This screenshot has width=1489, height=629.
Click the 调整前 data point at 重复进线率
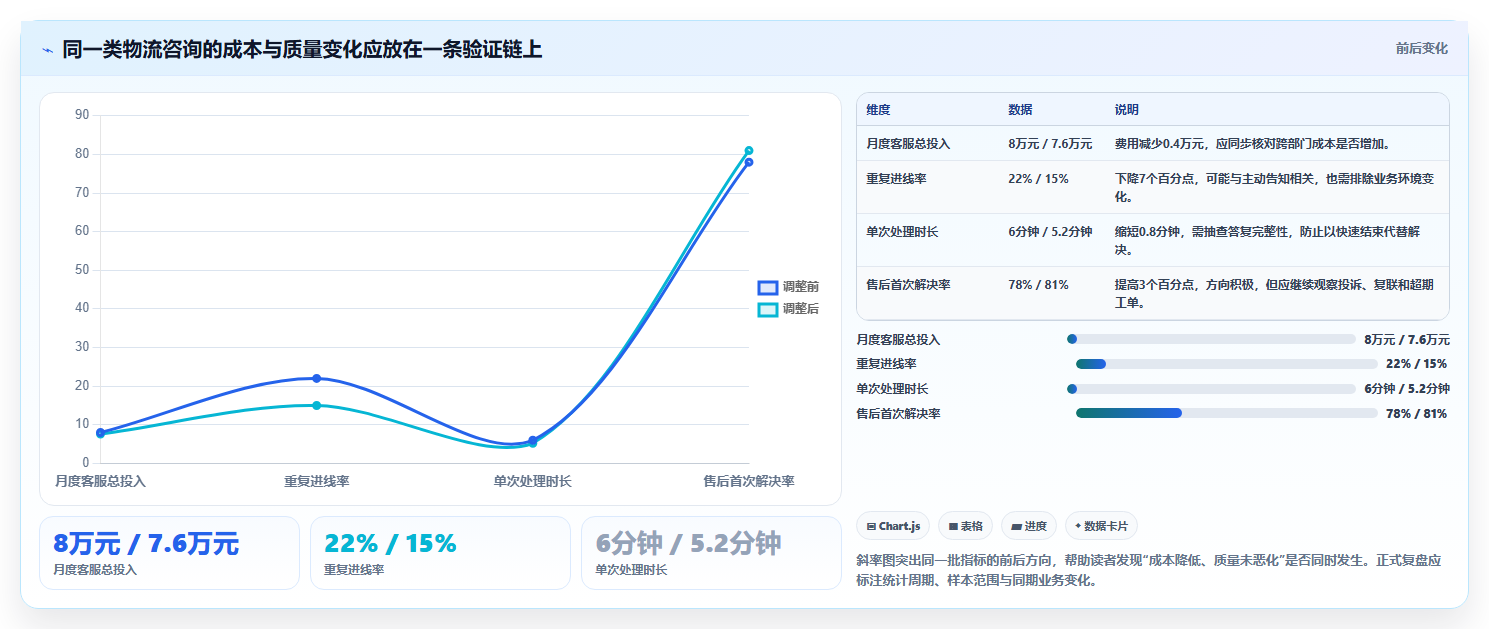click(316, 378)
